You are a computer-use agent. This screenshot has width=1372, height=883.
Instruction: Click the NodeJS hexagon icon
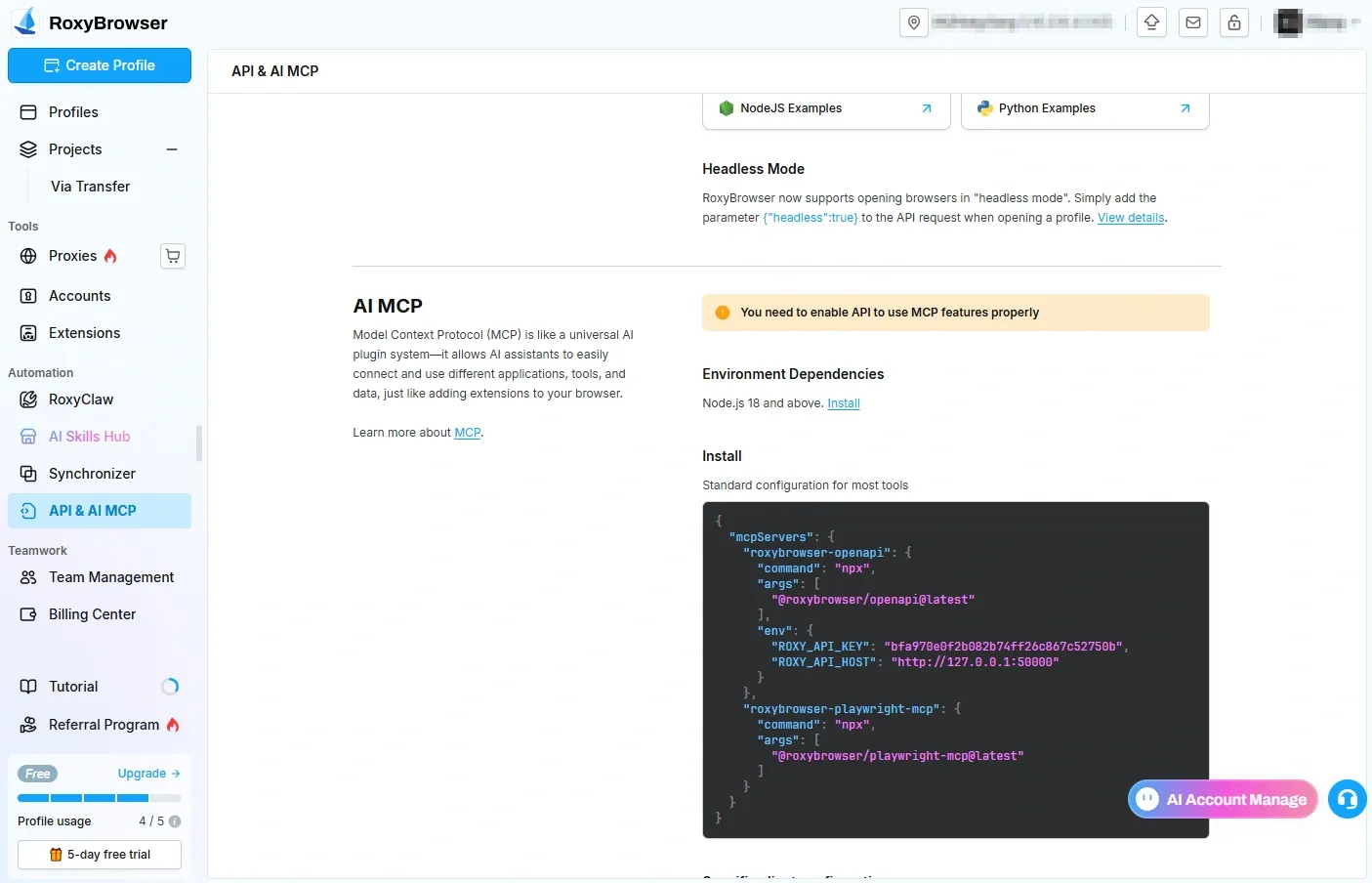point(727,108)
